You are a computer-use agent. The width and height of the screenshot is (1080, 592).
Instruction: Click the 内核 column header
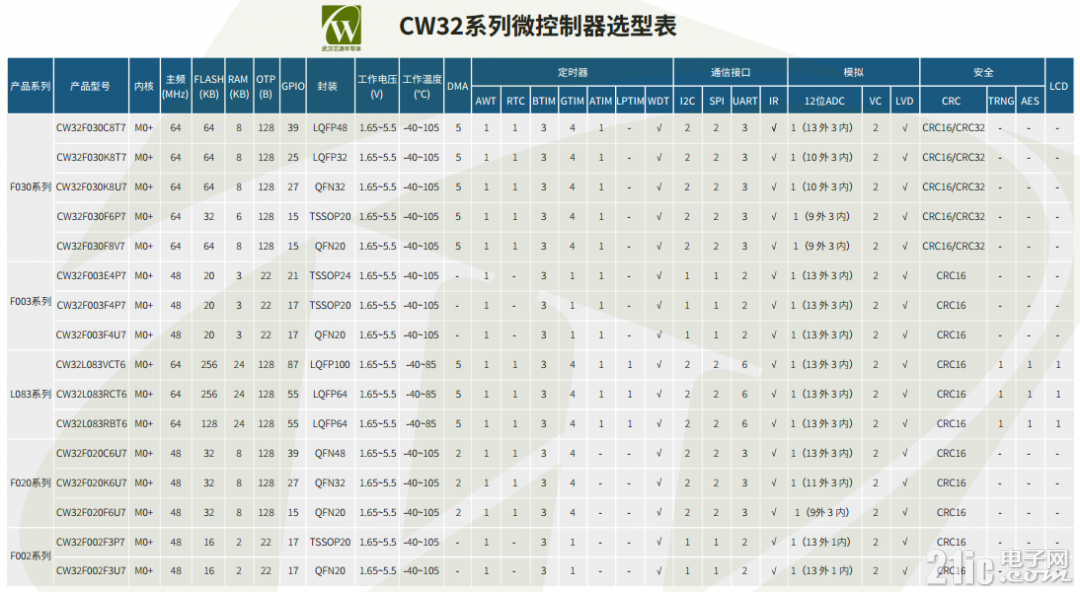point(144,86)
